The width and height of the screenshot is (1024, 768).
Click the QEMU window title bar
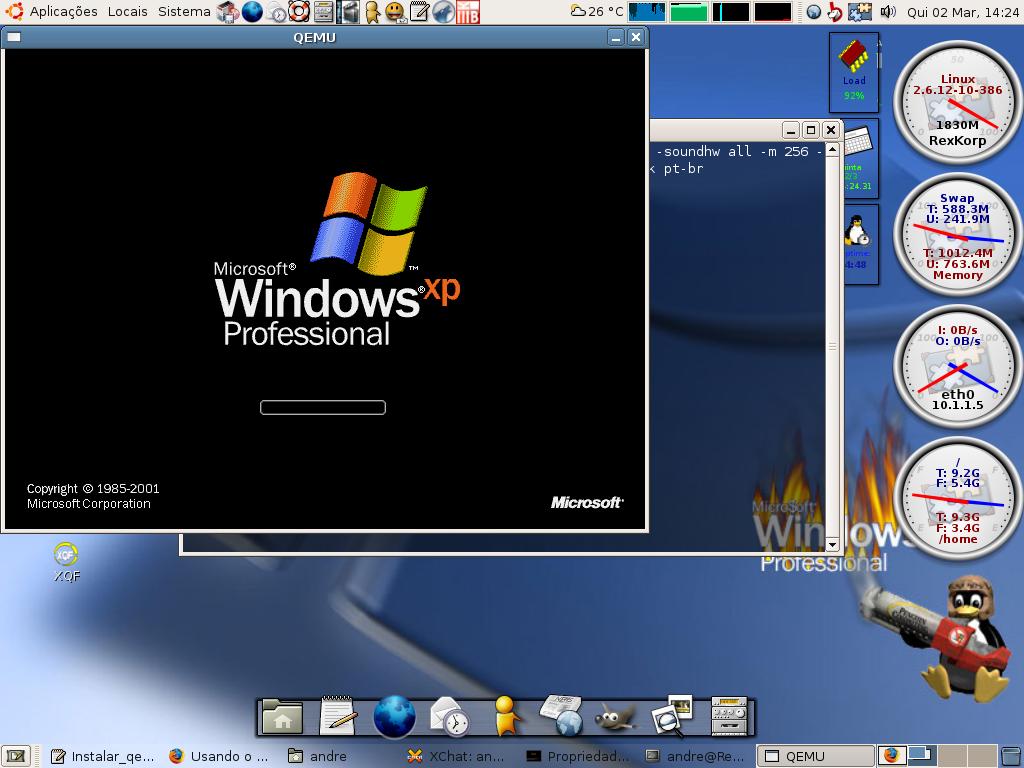[314, 37]
